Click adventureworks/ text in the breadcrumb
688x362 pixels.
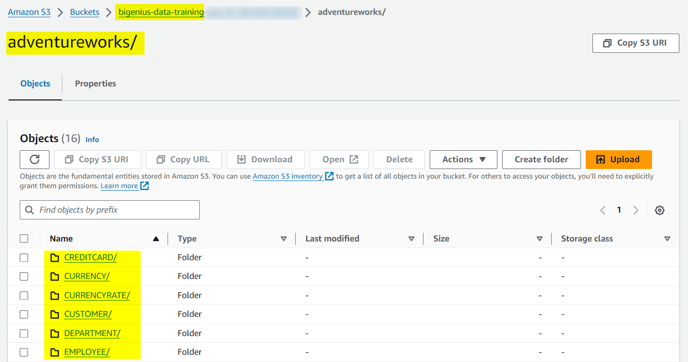click(x=351, y=12)
